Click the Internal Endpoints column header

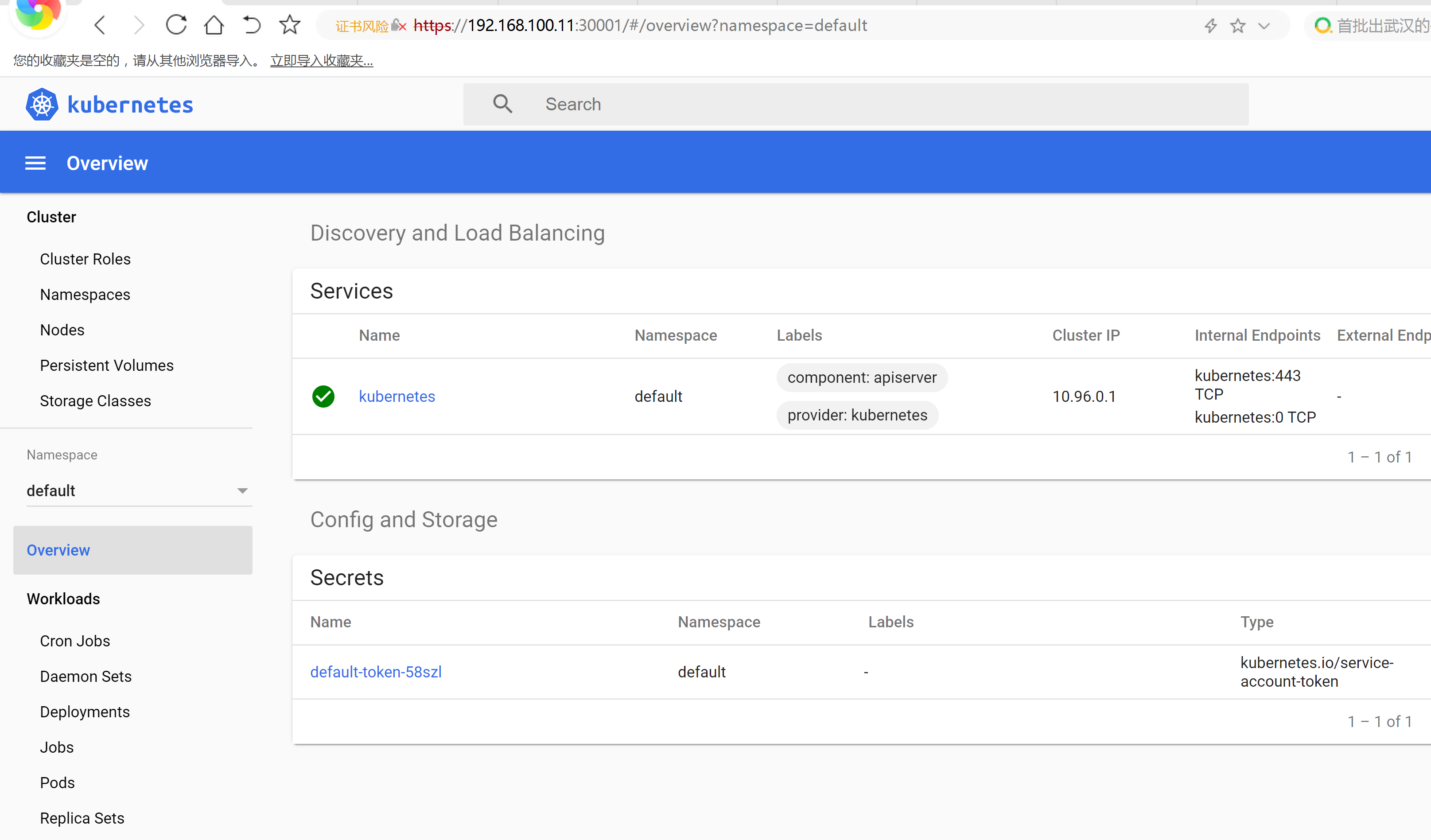[1258, 336]
